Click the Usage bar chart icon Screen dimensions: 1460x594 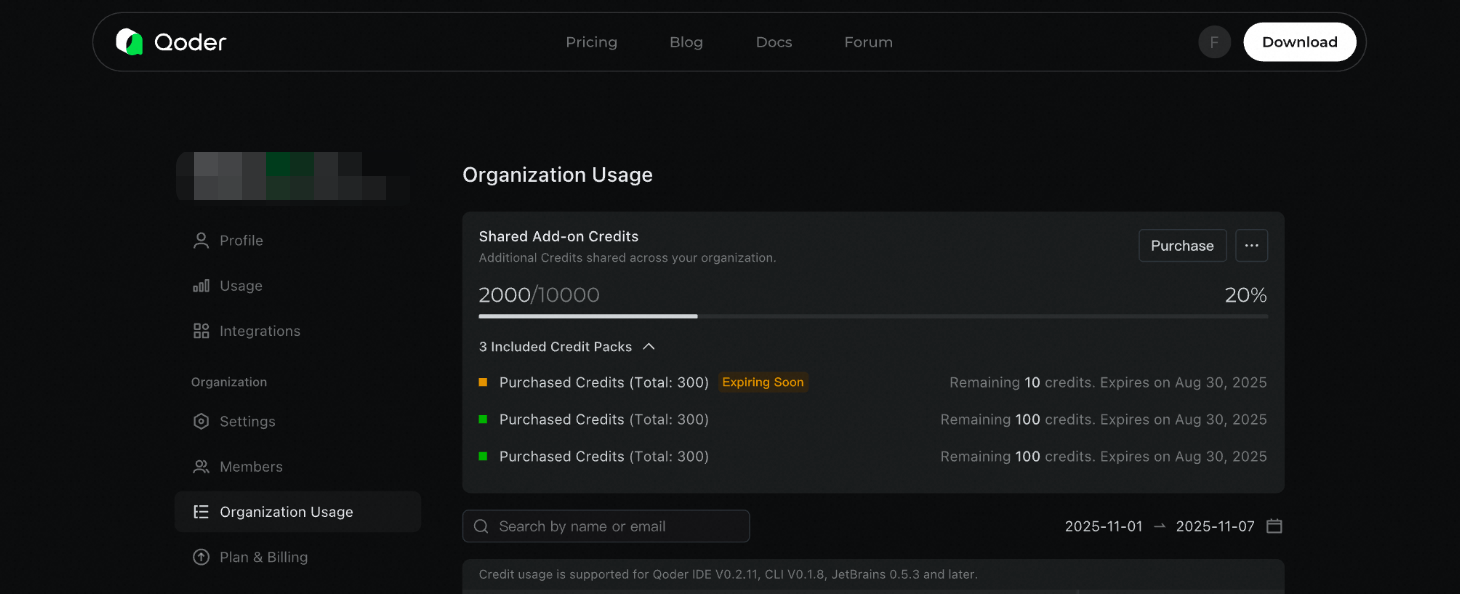pyautogui.click(x=201, y=286)
